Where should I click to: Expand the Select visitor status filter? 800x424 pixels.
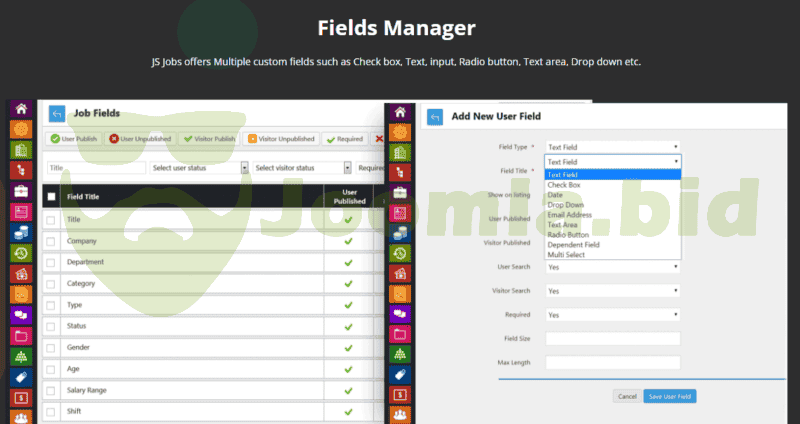[x=302, y=168]
